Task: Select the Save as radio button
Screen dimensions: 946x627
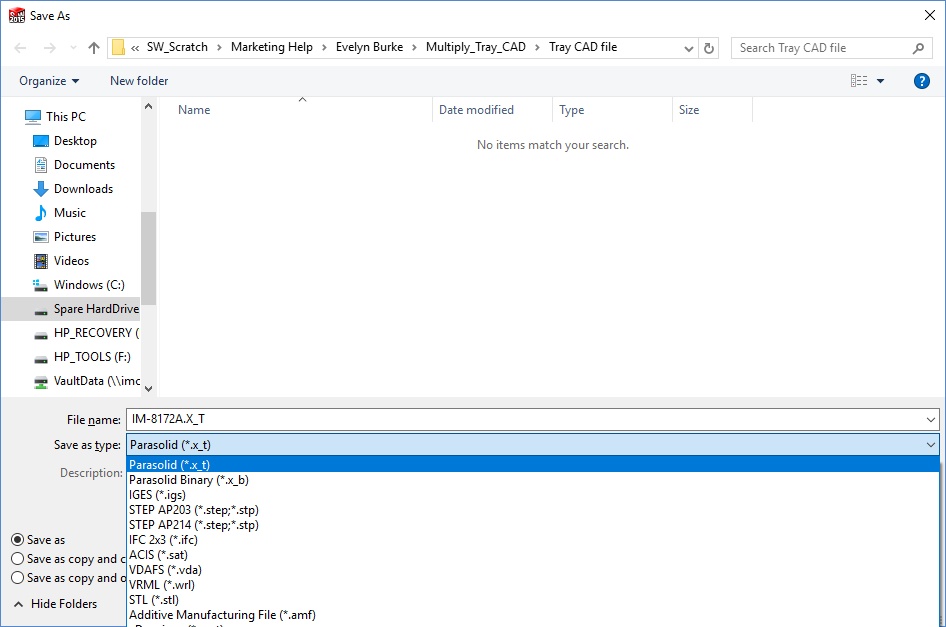Action: (x=18, y=539)
